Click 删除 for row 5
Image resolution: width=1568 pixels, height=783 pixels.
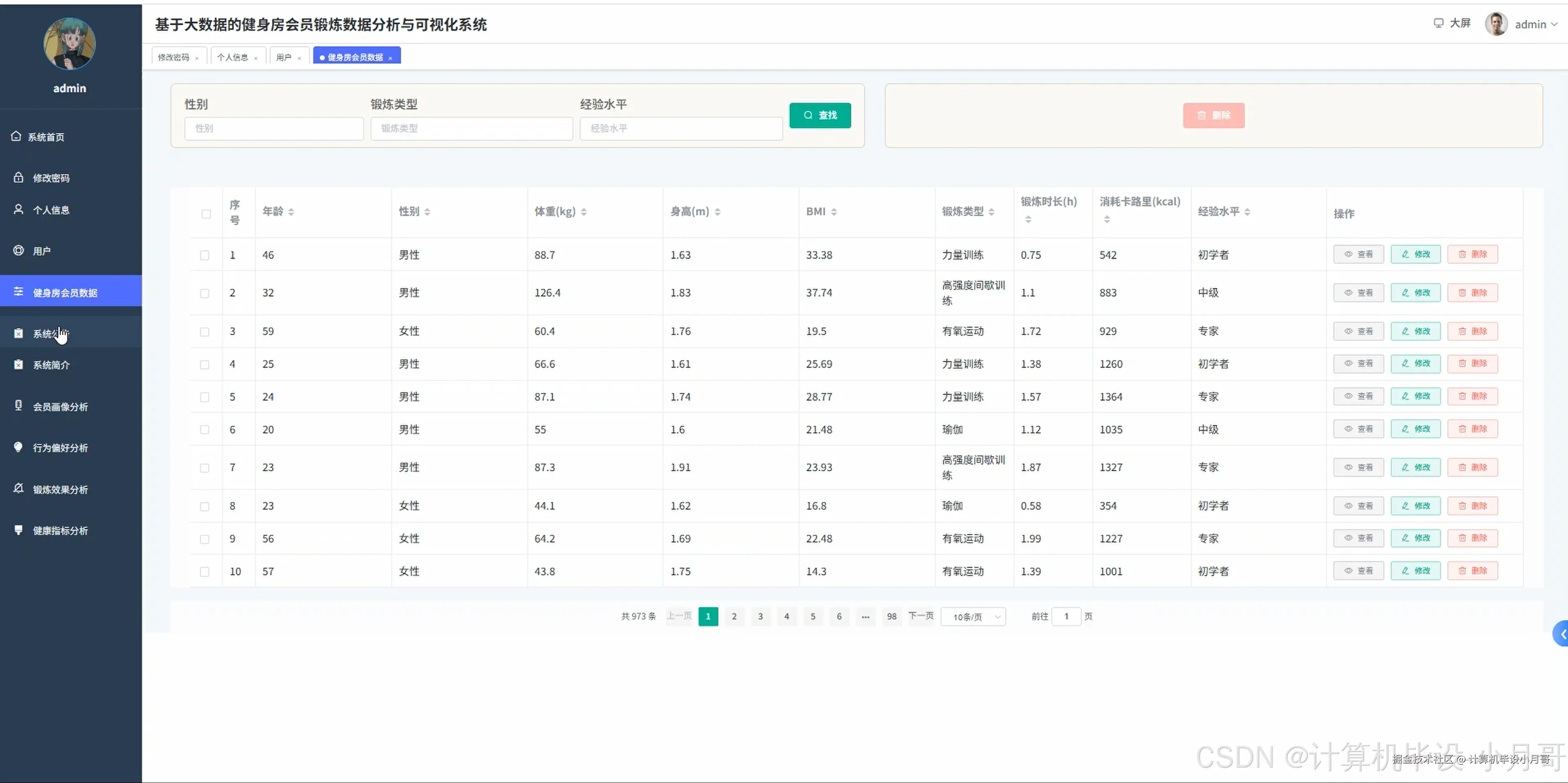point(1472,396)
